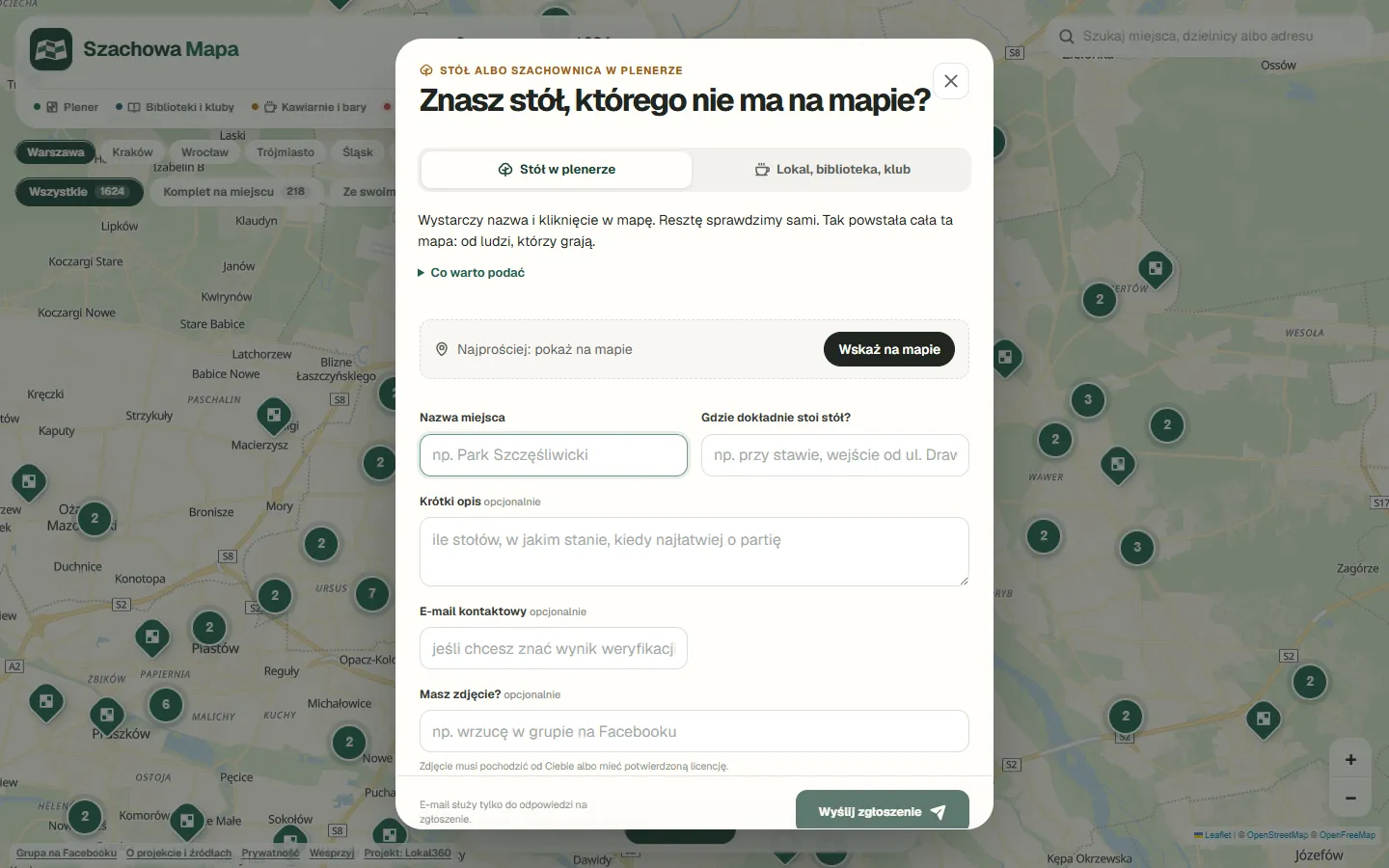Click into the "Krótki opis" textarea

tap(694, 552)
